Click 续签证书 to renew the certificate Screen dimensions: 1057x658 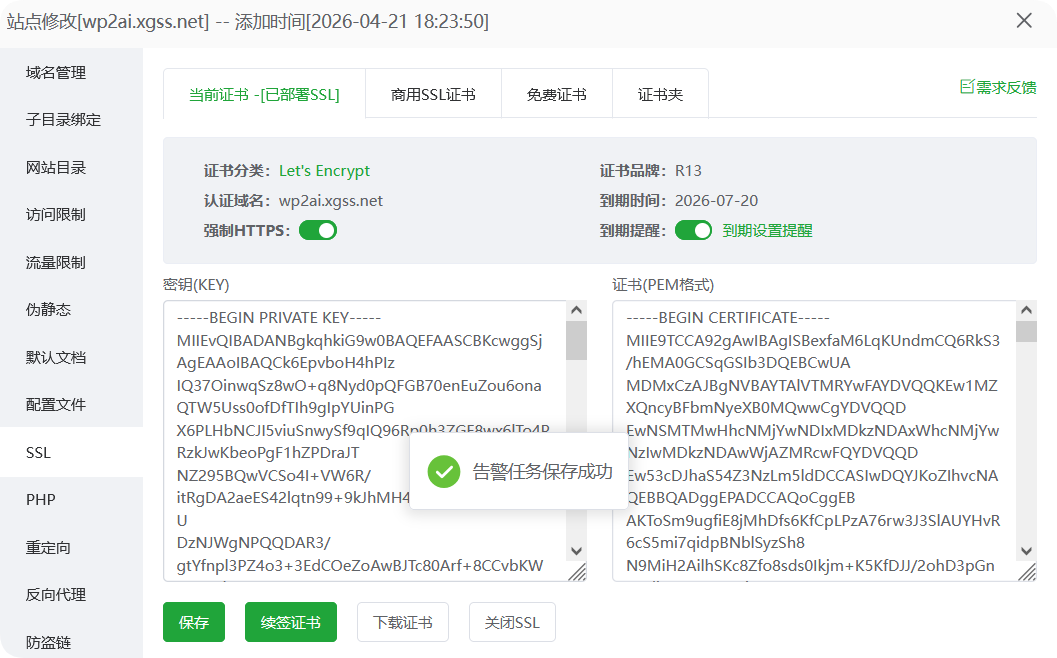[290, 621]
